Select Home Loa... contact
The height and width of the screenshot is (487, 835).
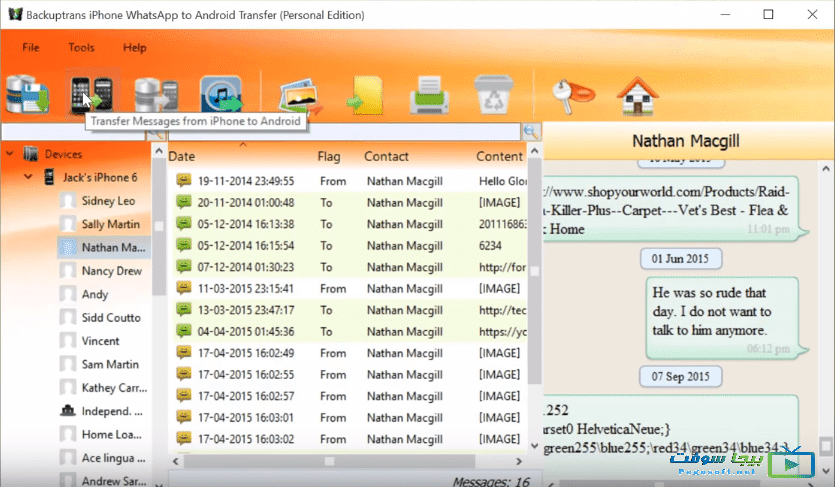tap(112, 435)
